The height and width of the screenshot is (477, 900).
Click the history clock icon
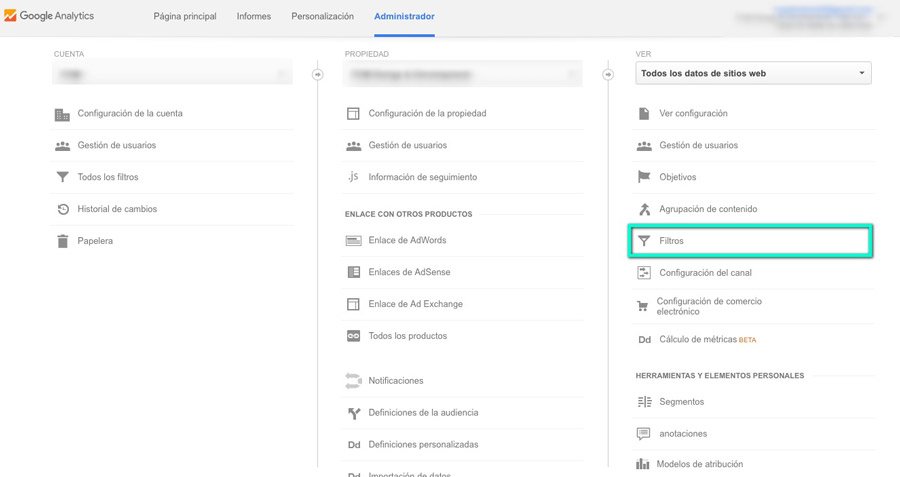[x=63, y=209]
